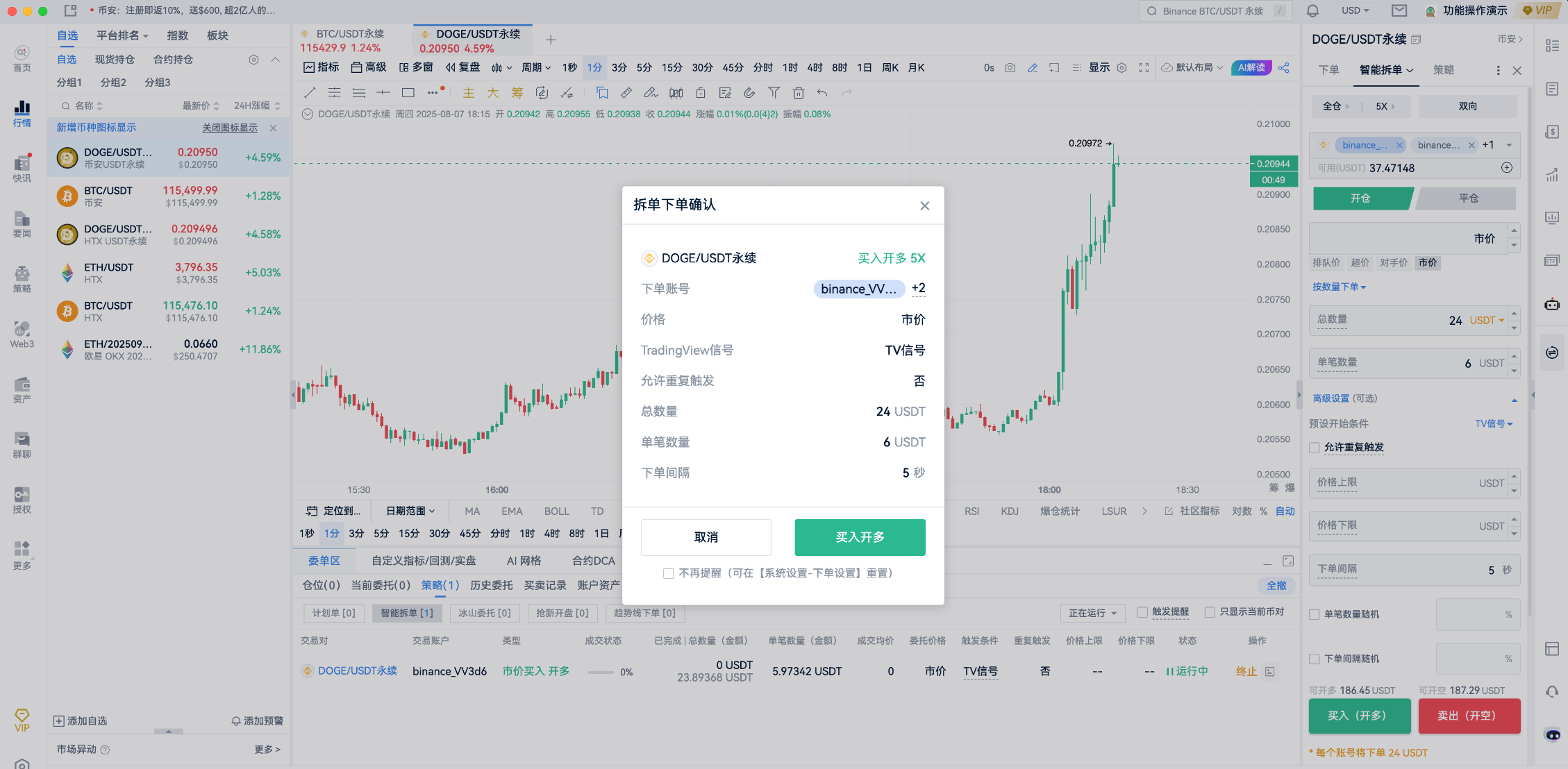Open the 按数量下单 order mode dropdown
This screenshot has width=1568, height=769.
click(1339, 287)
